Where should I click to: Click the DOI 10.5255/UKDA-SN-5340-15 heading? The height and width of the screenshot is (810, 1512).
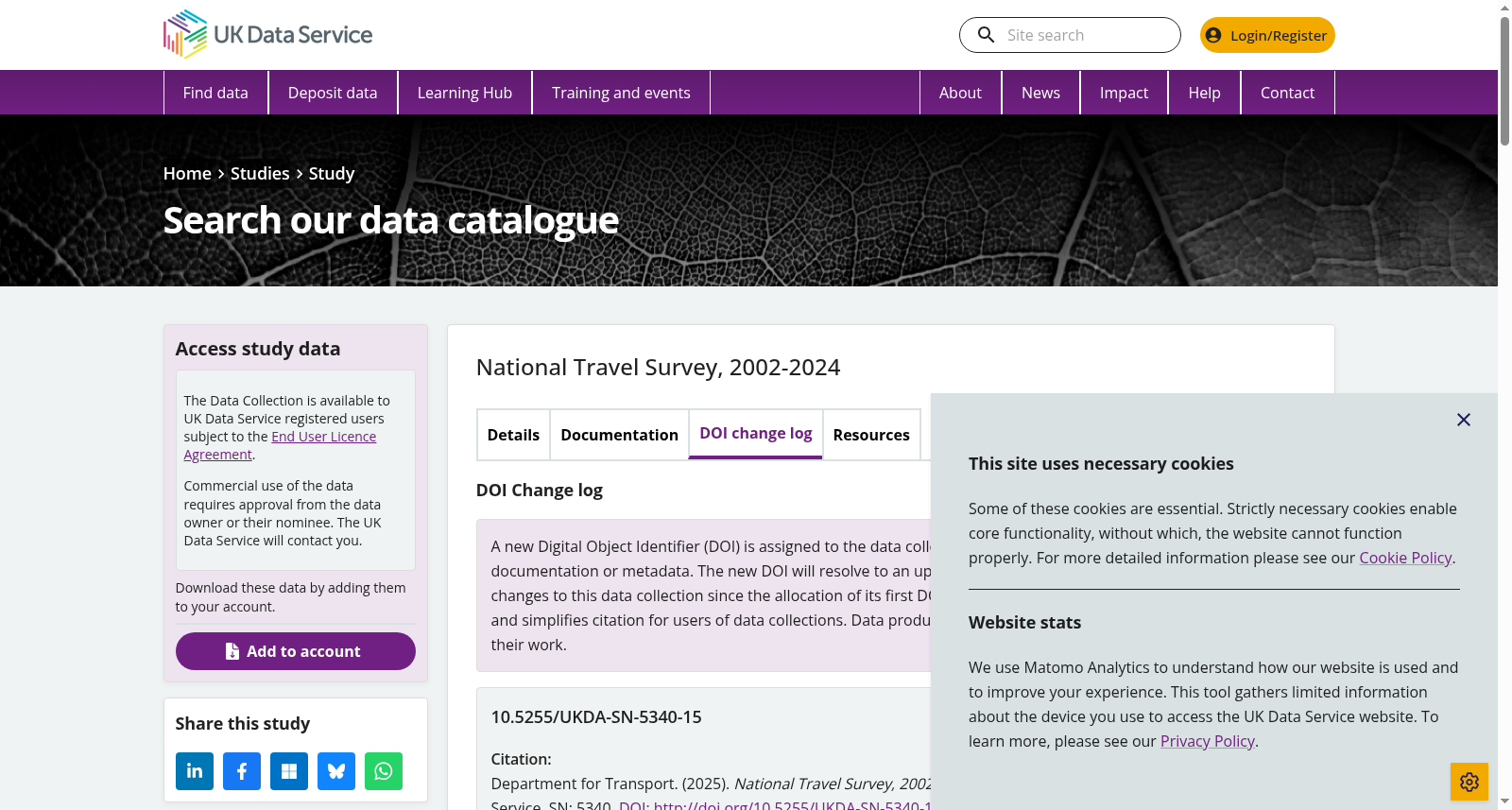[x=596, y=716]
